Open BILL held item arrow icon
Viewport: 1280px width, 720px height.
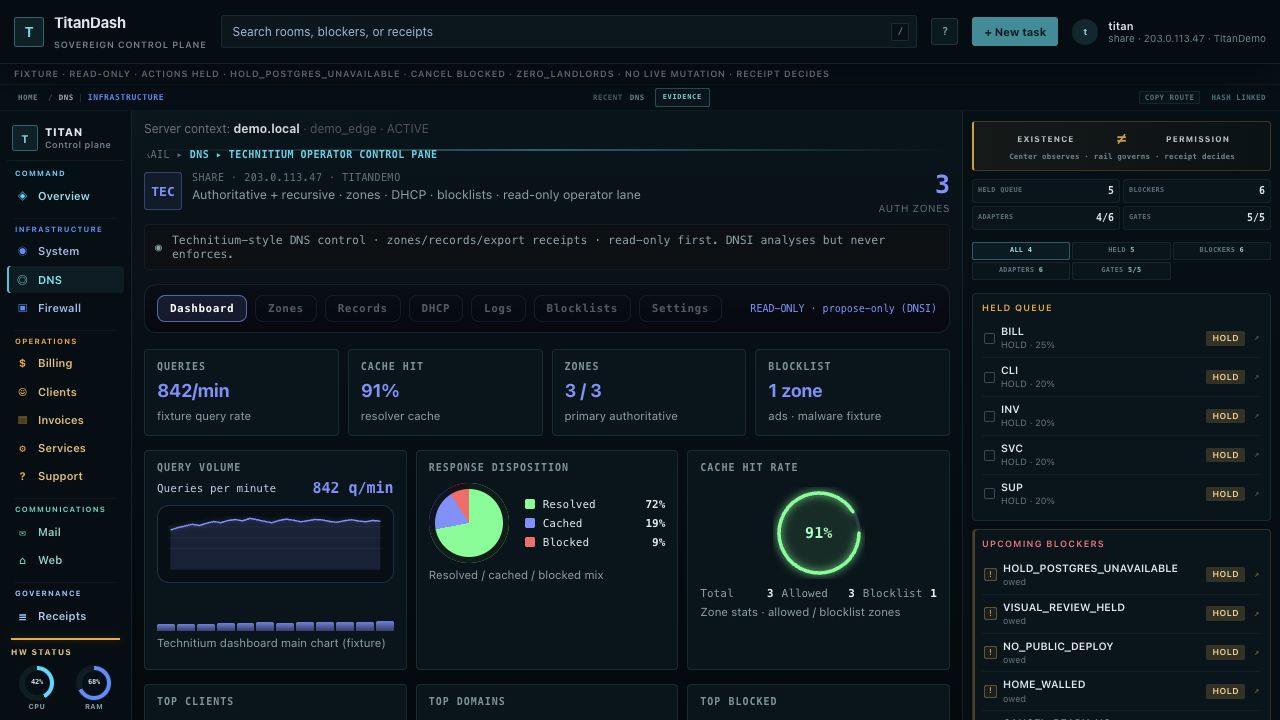click(1257, 338)
